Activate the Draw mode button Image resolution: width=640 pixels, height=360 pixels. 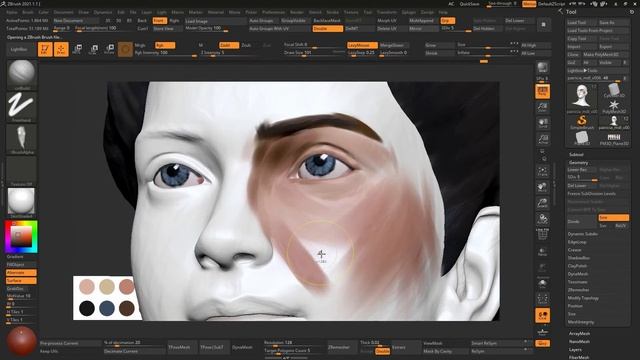[x=61, y=49]
